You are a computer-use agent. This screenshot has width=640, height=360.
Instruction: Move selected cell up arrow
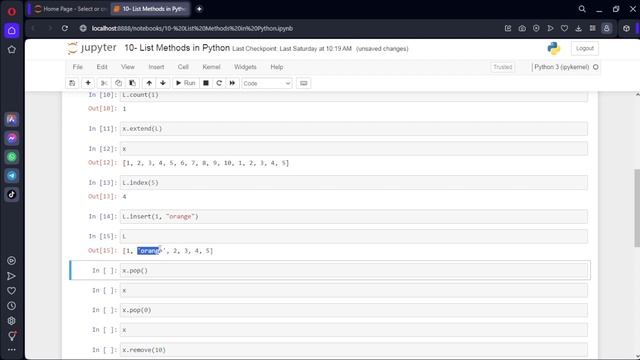[x=149, y=83]
